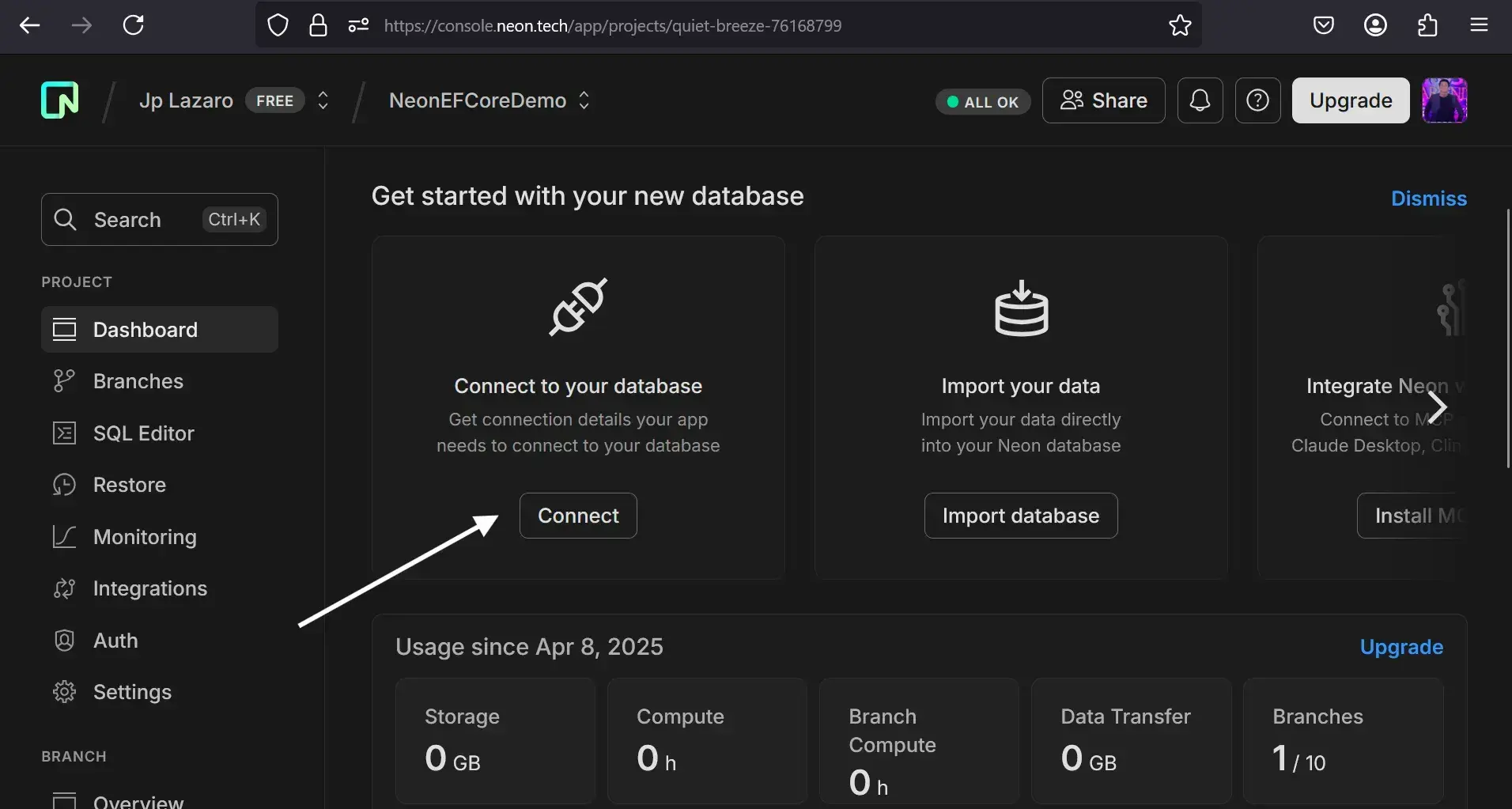Open Settings in the sidebar
The image size is (1512, 809).
coord(160,692)
